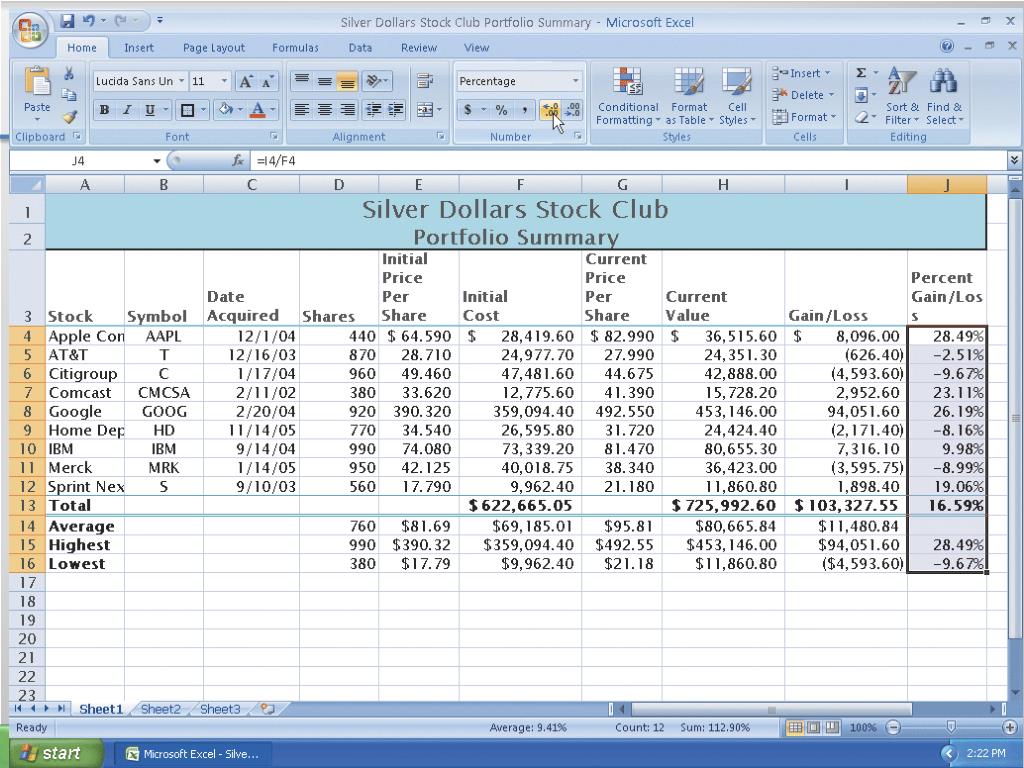Open the Review ribbon tab
The width and height of the screenshot is (1024, 768).
[x=419, y=48]
